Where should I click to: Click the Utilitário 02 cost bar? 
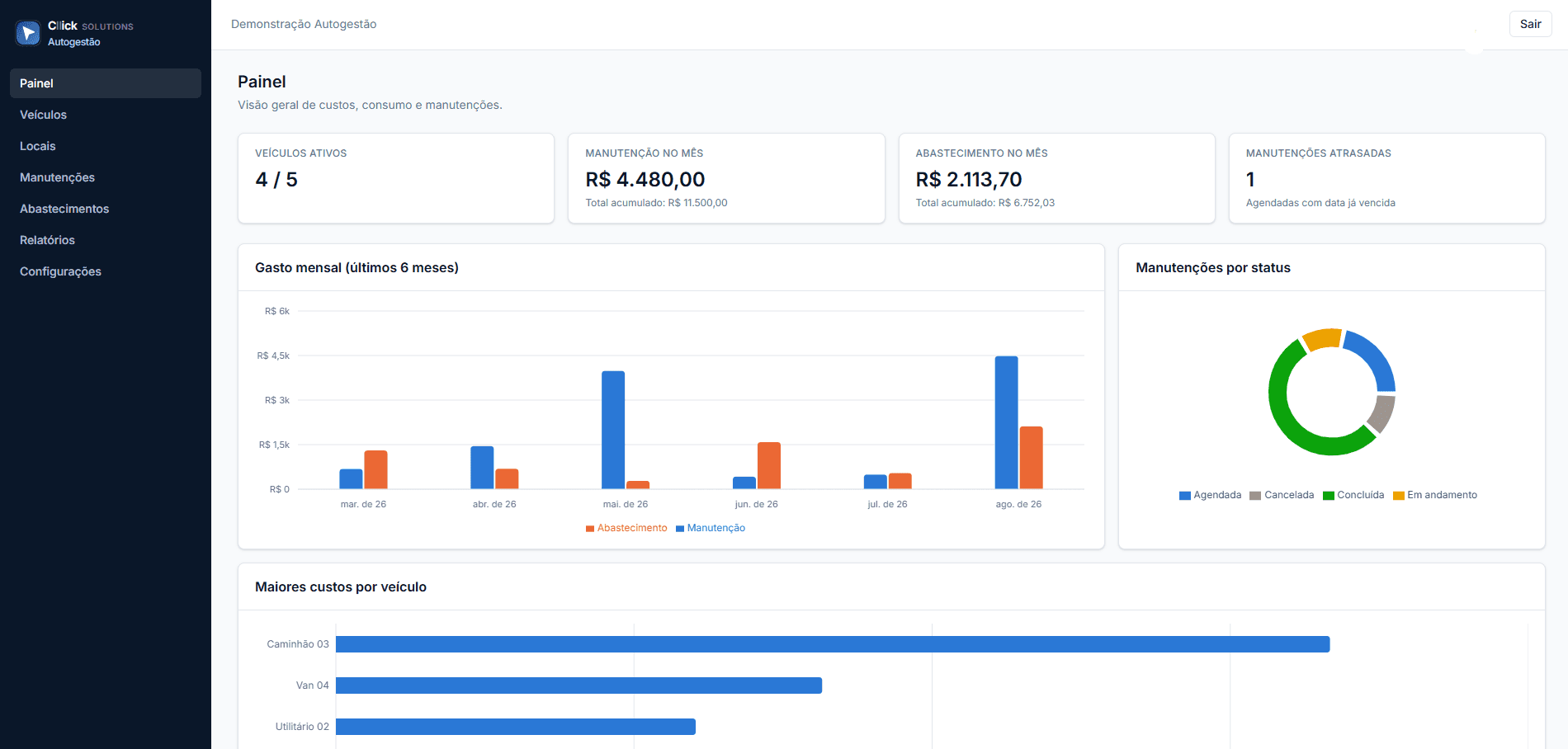click(516, 727)
